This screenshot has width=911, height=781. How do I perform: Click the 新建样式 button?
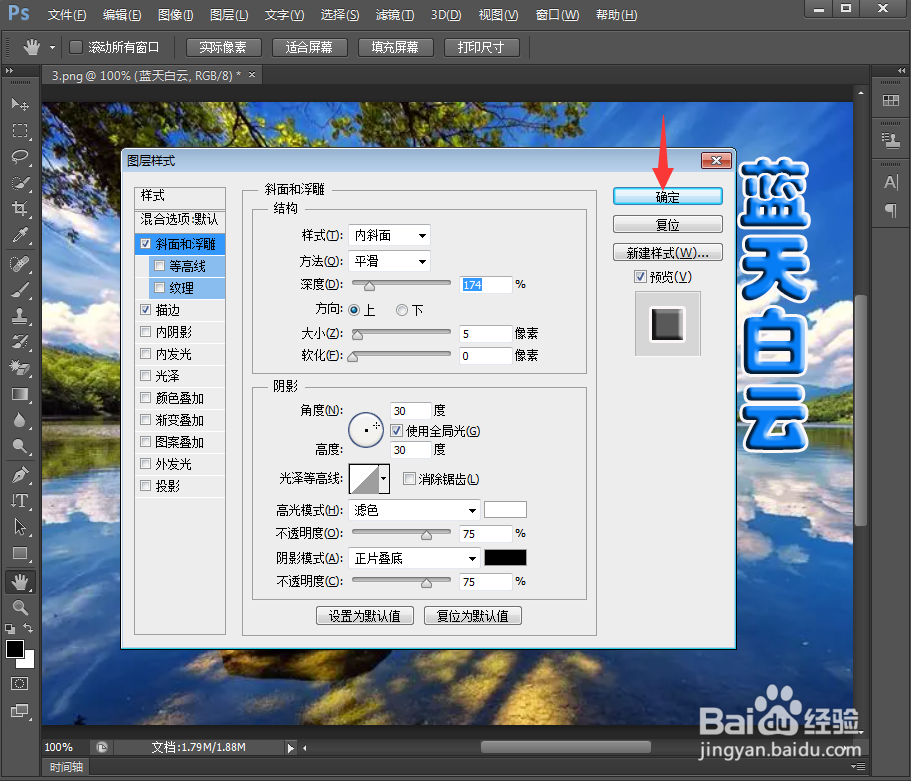pyautogui.click(x=668, y=253)
